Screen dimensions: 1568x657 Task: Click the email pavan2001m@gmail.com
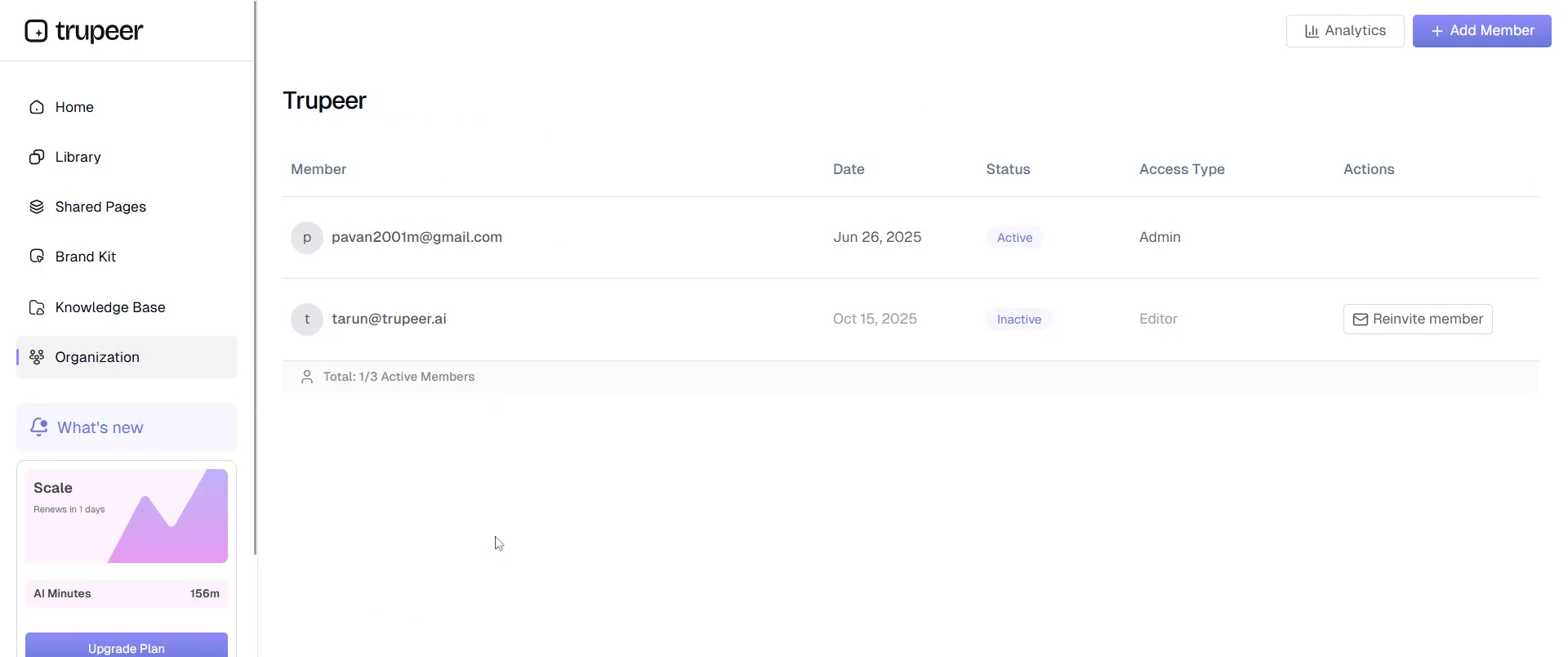point(416,237)
